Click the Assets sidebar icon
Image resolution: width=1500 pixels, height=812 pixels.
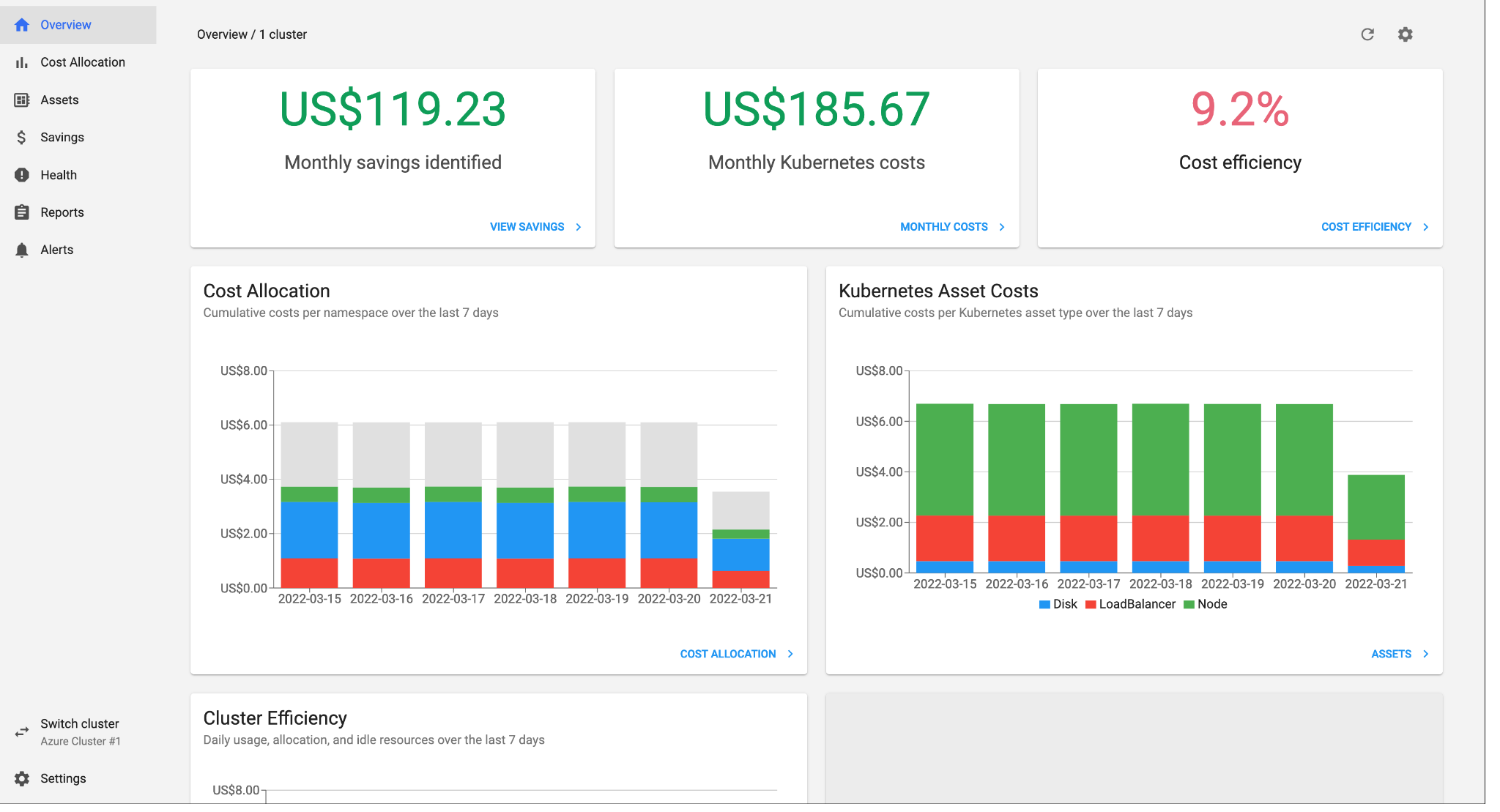pos(22,99)
